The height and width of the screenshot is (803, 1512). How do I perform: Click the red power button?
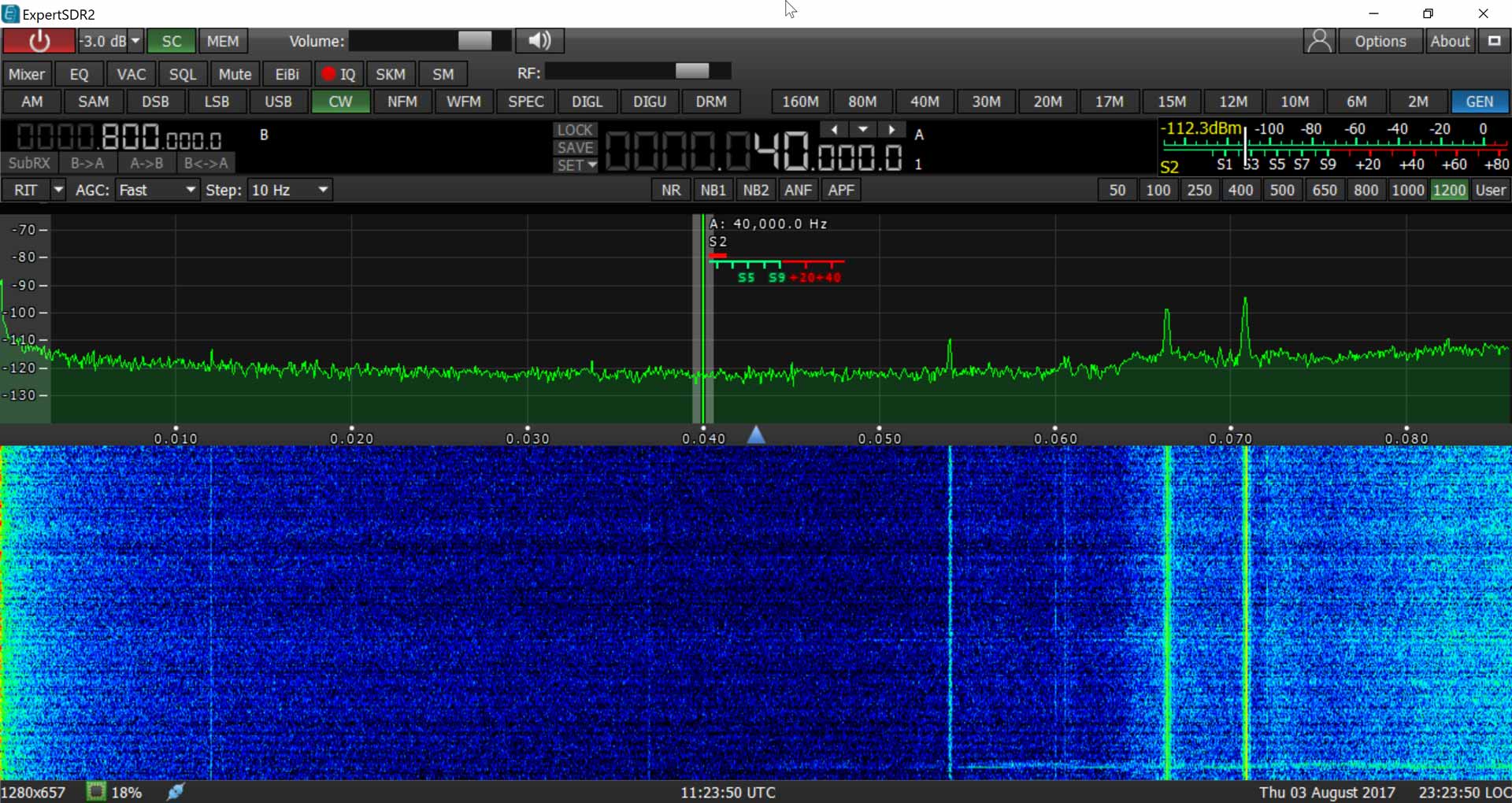pyautogui.click(x=39, y=41)
